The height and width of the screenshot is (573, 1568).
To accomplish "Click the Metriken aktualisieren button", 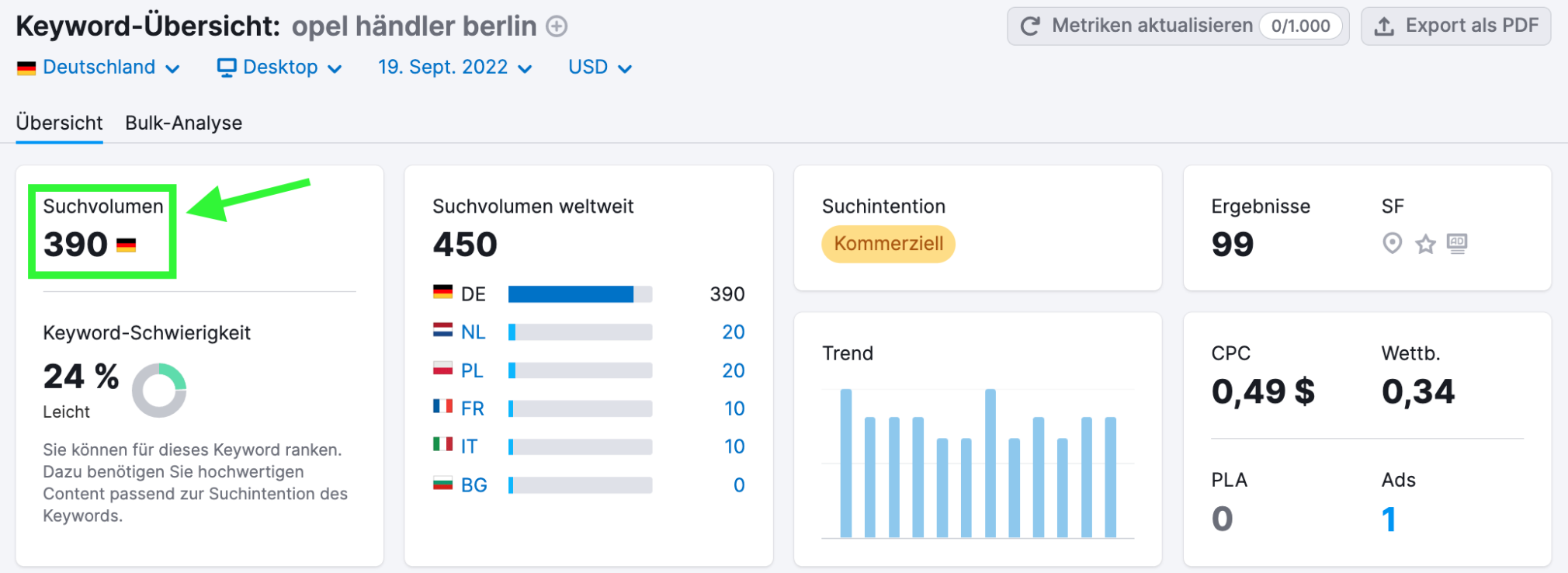I will tap(1178, 26).
